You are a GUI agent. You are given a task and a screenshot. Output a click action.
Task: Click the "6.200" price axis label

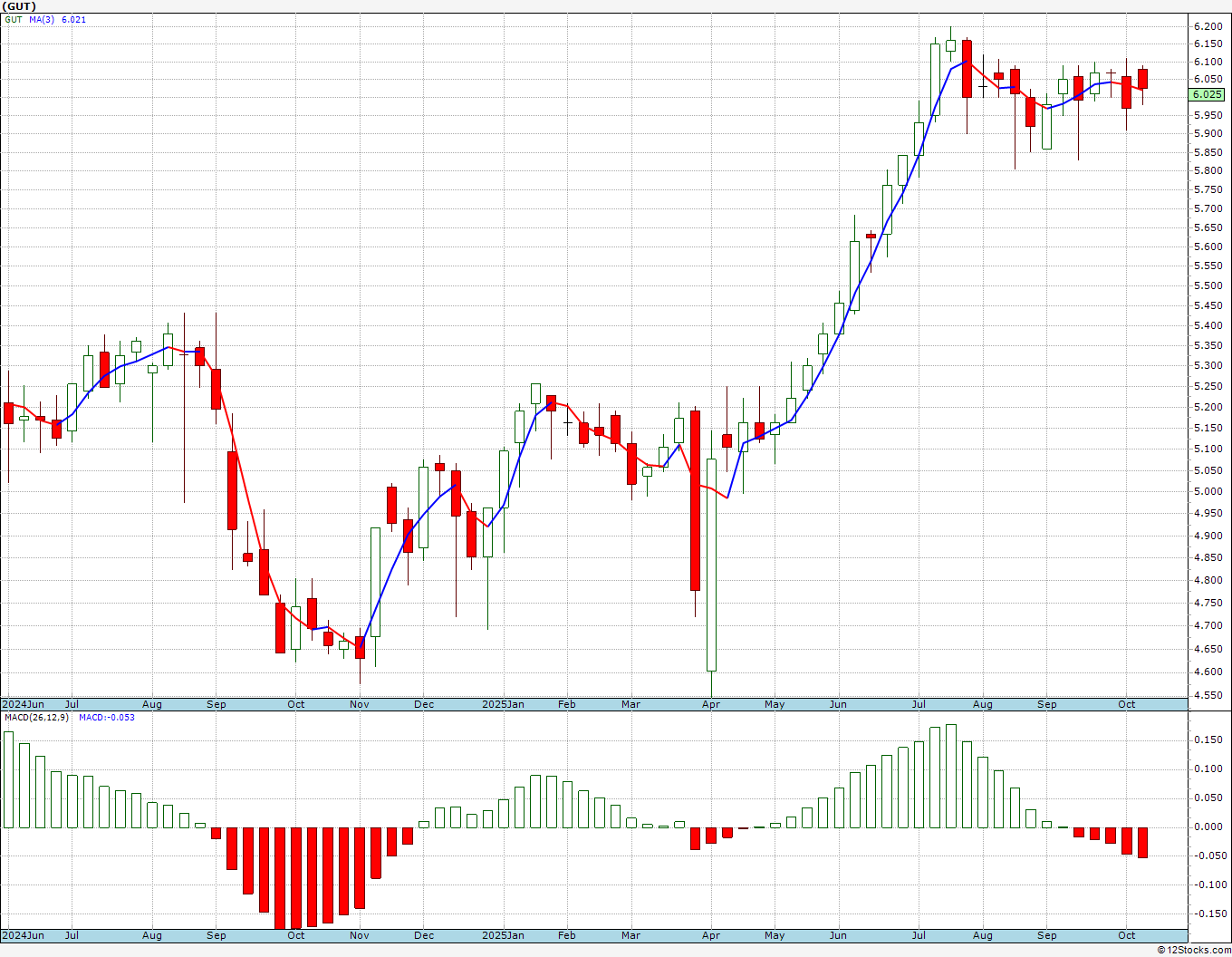(x=1208, y=27)
